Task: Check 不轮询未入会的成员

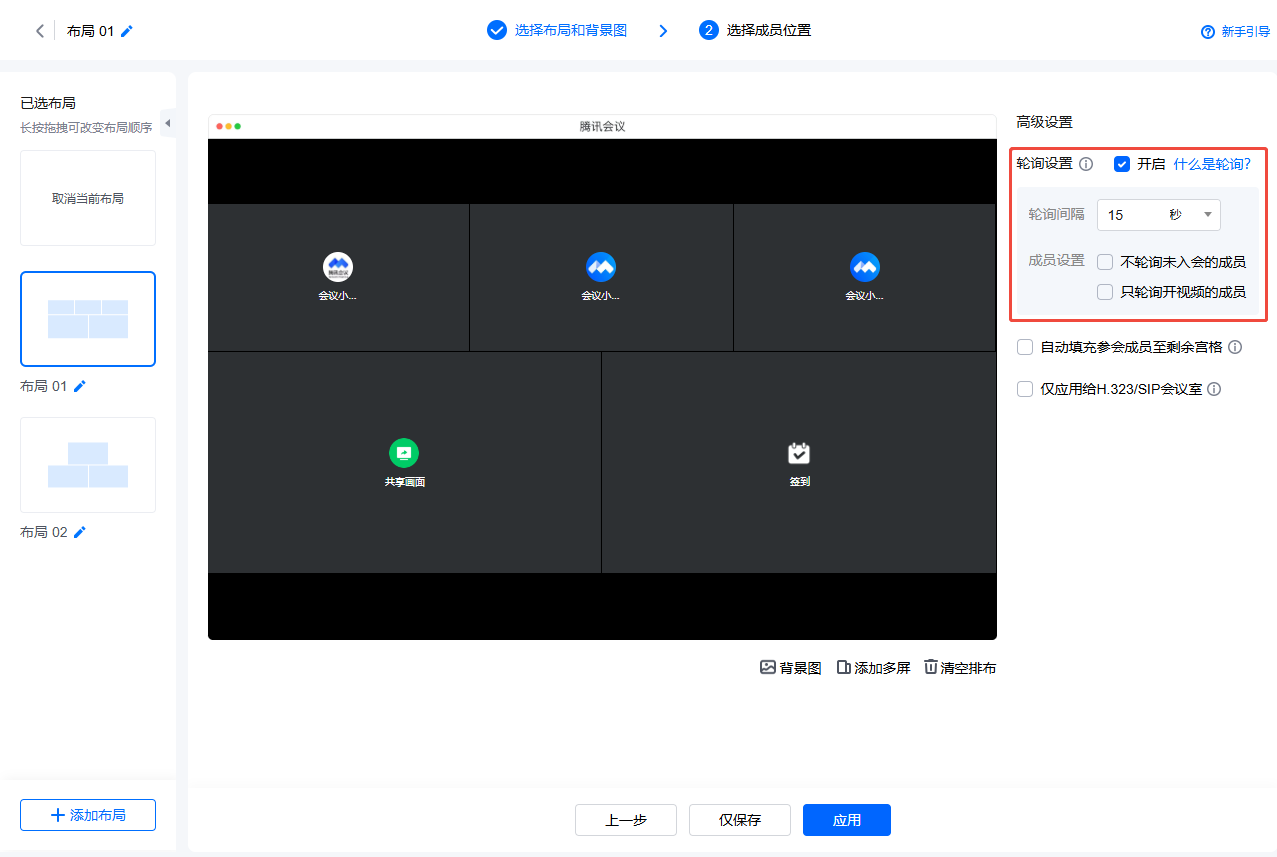Action: point(1105,262)
